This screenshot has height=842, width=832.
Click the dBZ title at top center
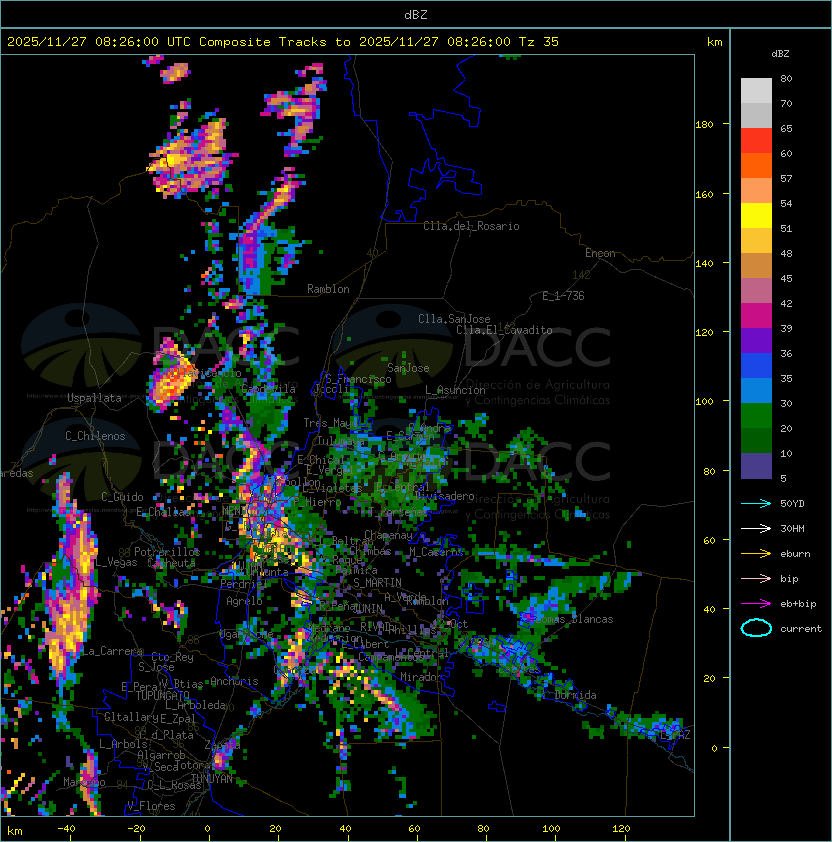(416, 15)
